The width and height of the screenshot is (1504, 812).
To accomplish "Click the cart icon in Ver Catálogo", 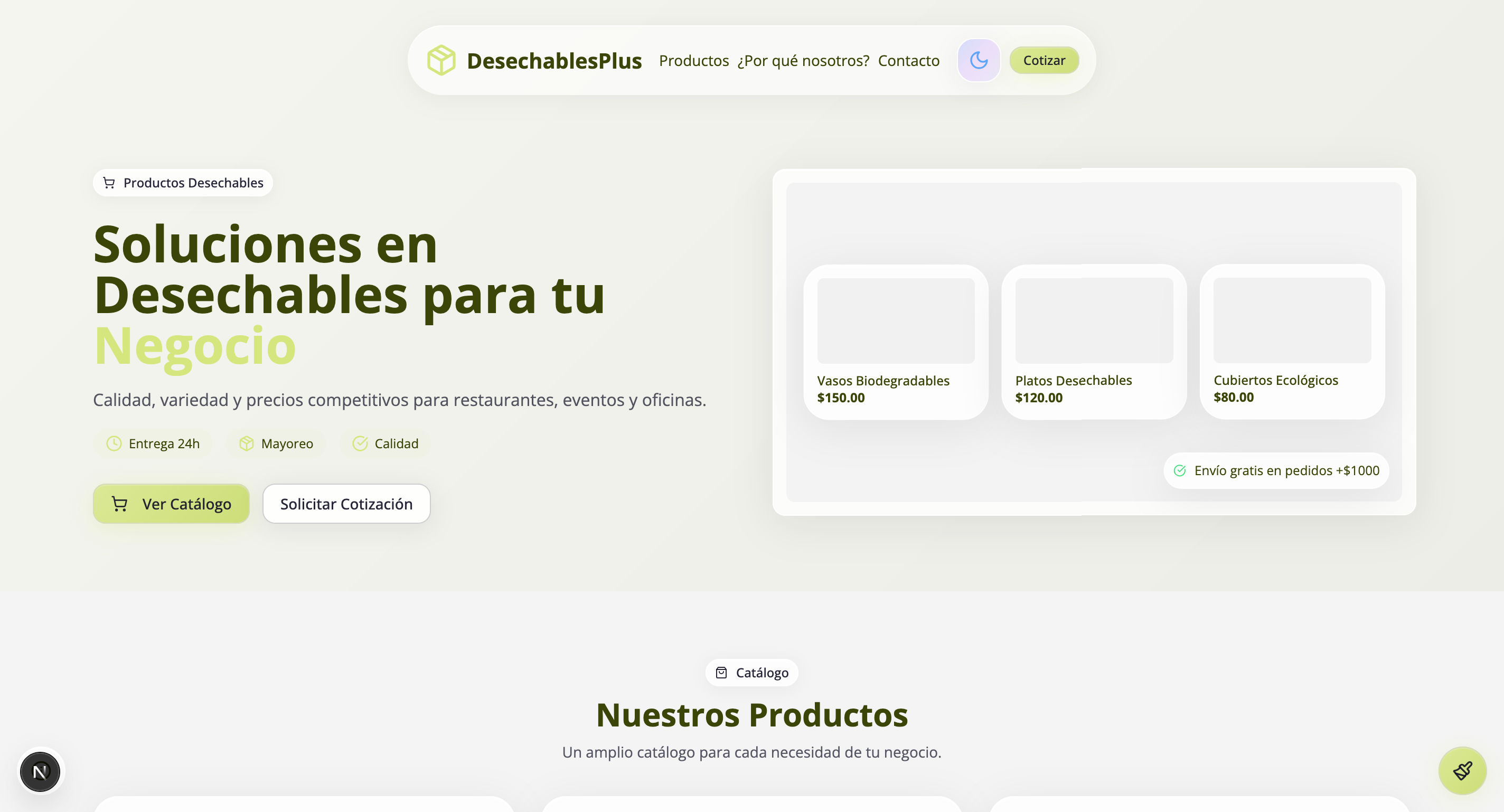I will click(x=120, y=503).
